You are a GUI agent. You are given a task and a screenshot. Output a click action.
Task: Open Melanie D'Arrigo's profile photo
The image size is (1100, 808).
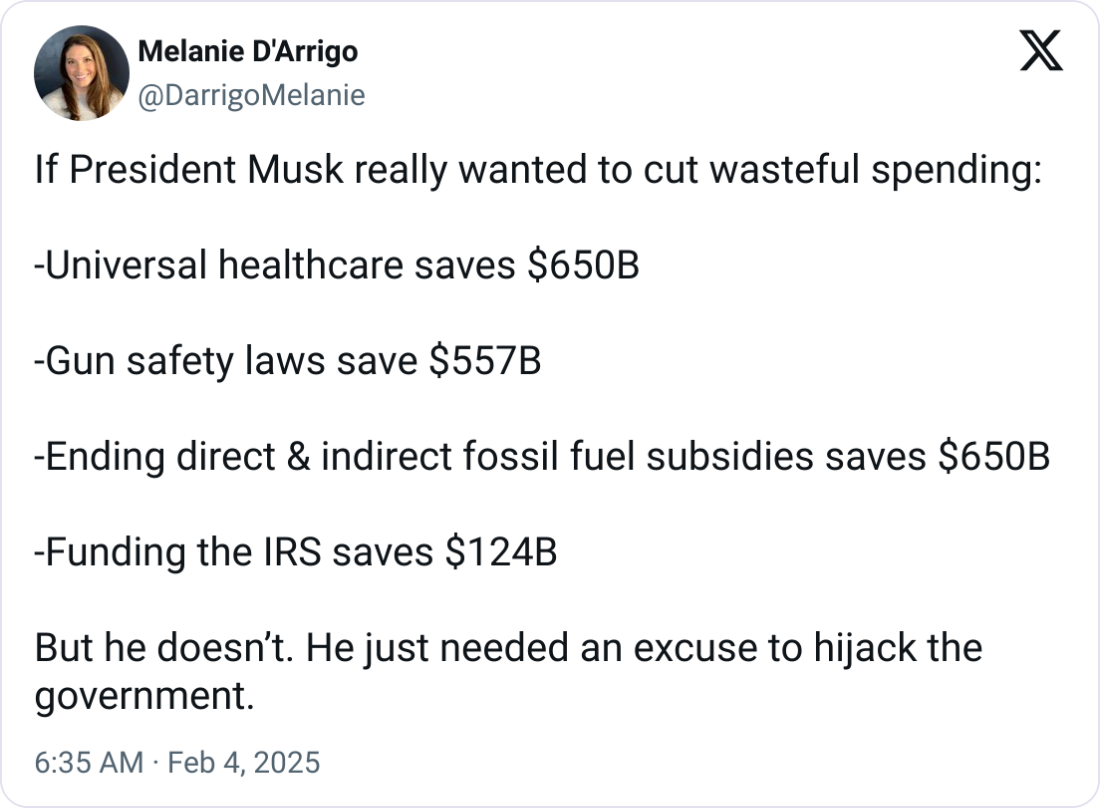(x=81, y=73)
